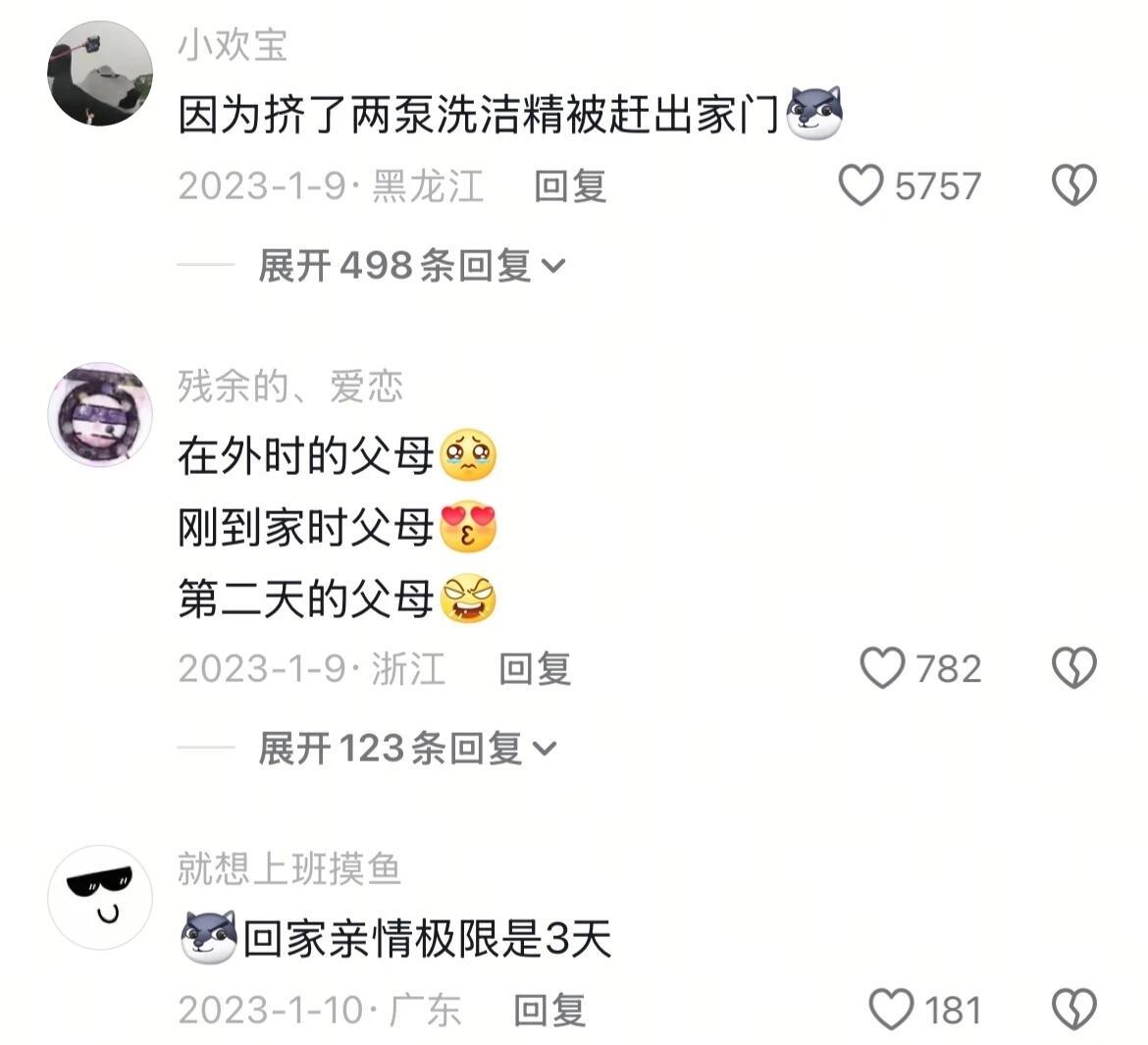Like the comment by 小欢宝
This screenshot has width=1148, height=1045.
(861, 185)
